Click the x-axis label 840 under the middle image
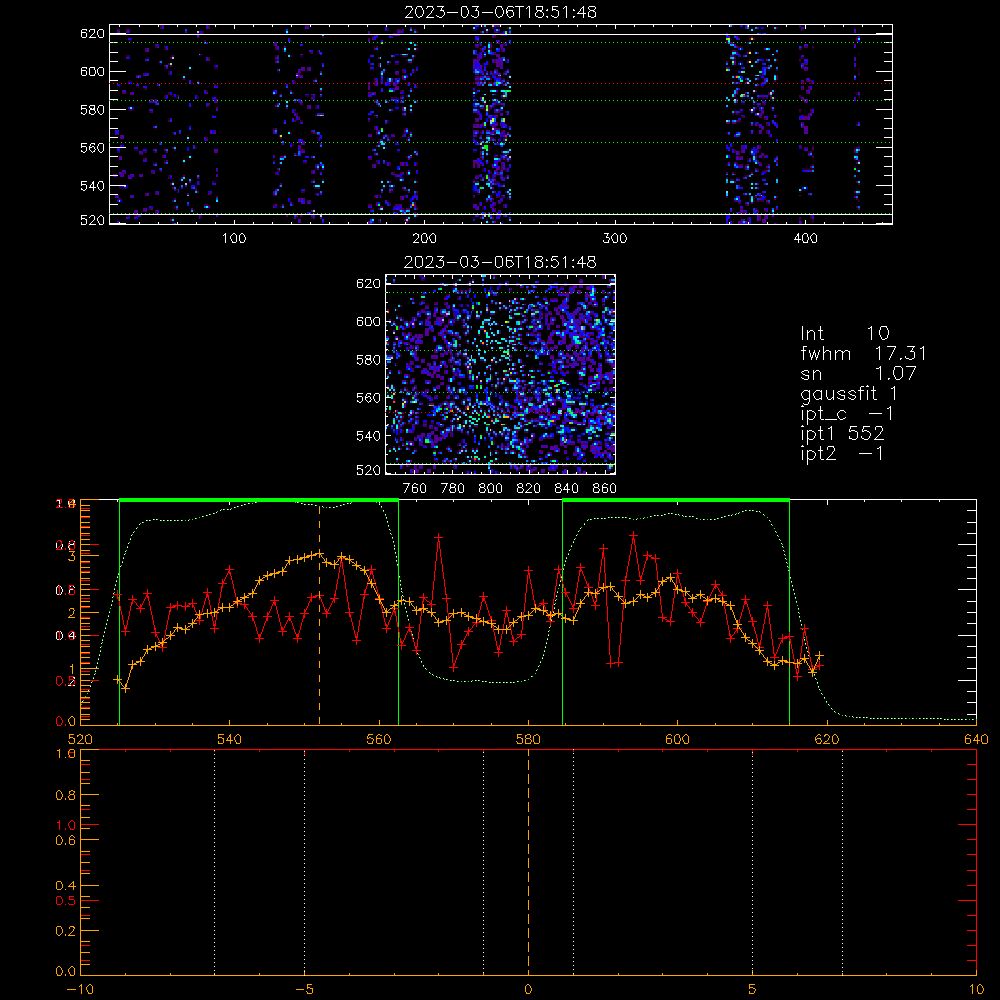The image size is (1000, 1000). pyautogui.click(x=566, y=489)
